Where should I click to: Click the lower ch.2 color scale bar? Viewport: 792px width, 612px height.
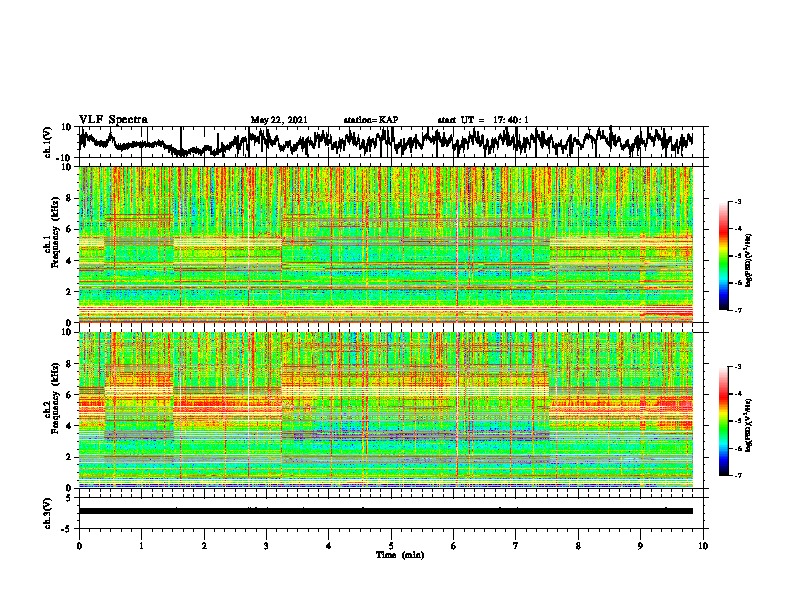pyautogui.click(x=724, y=421)
